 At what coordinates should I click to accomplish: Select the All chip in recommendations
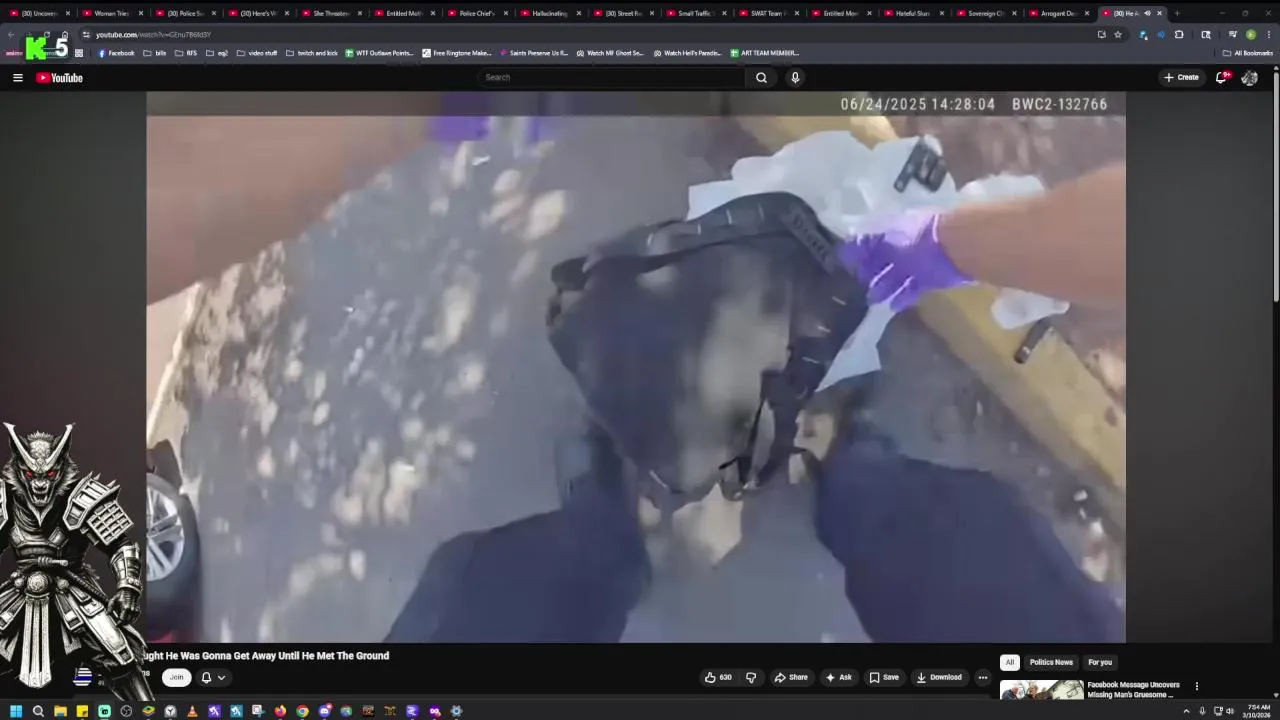[1009, 662]
